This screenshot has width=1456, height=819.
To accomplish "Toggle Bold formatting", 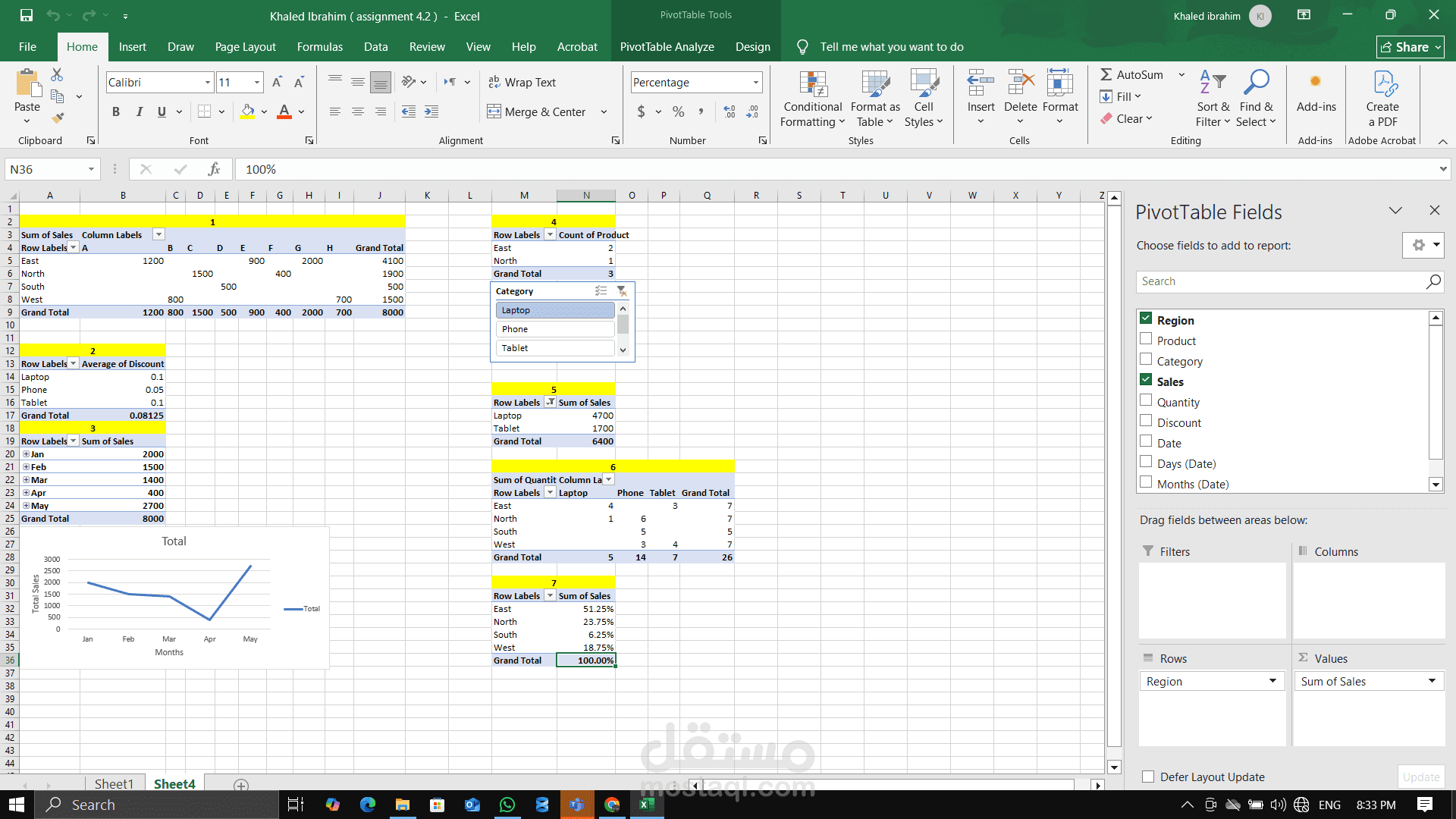I will click(116, 112).
